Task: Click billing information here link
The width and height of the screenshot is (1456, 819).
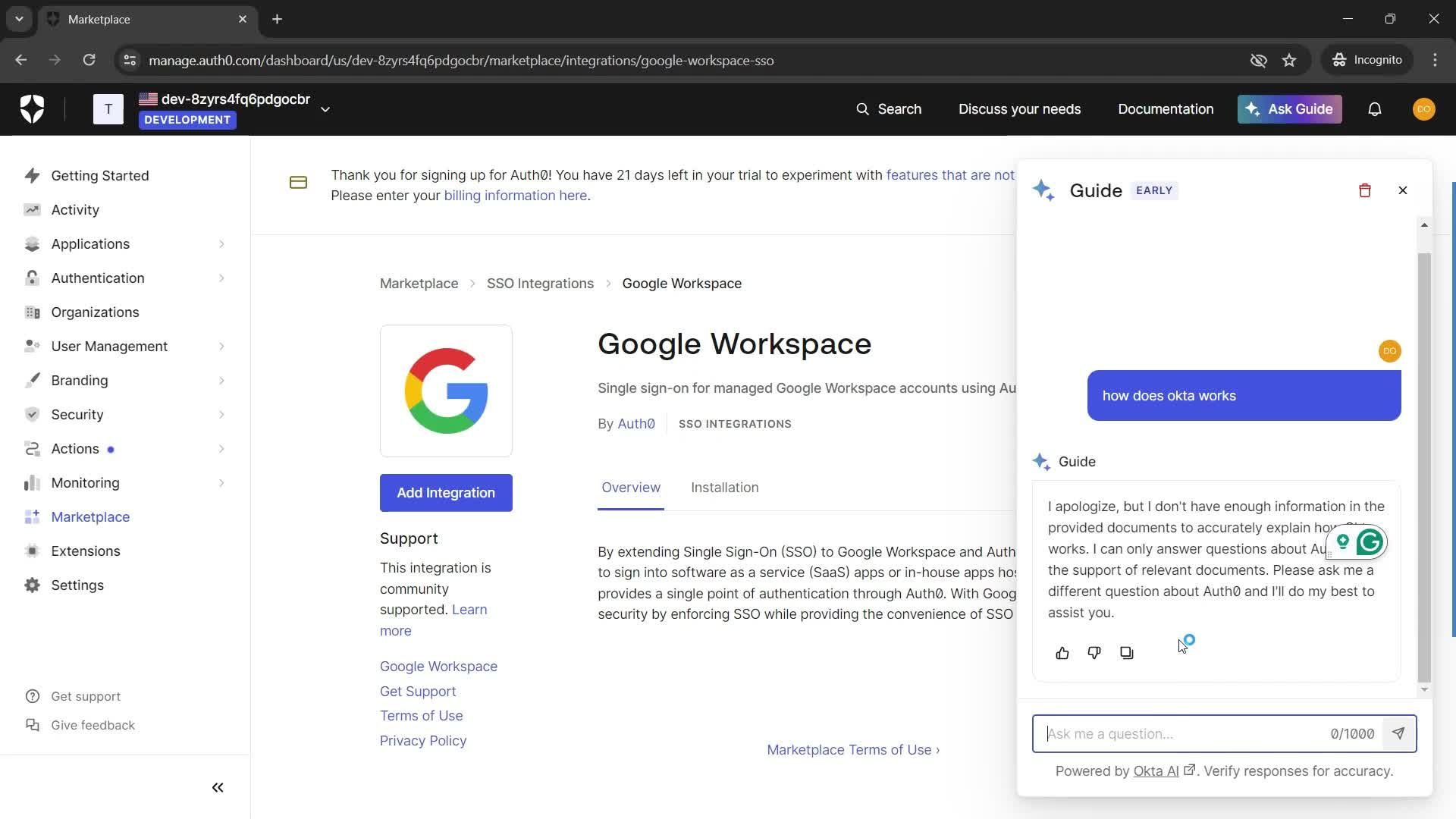Action: point(515,196)
